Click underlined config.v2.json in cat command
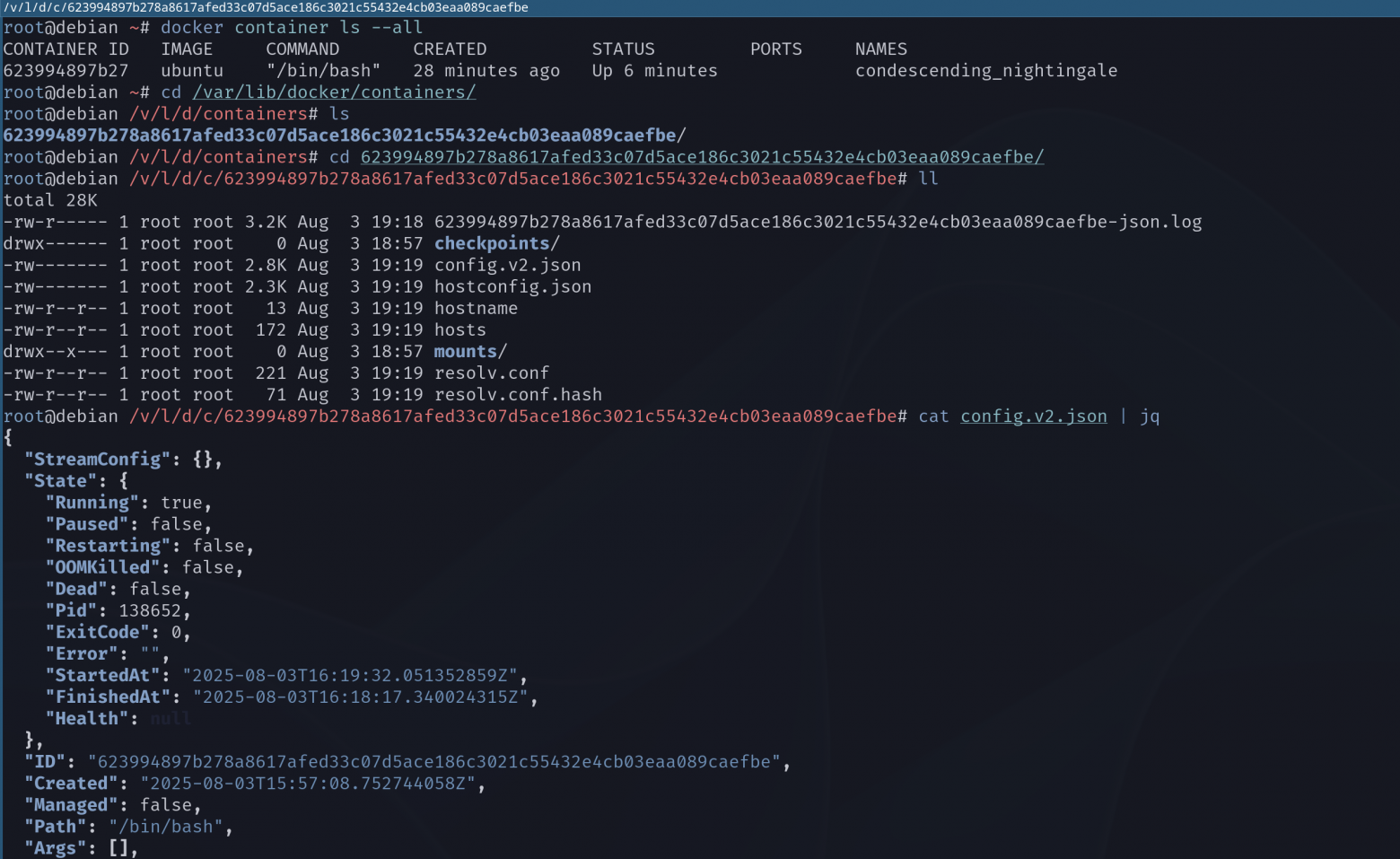Image resolution: width=1400 pixels, height=859 pixels. pyautogui.click(x=1034, y=416)
